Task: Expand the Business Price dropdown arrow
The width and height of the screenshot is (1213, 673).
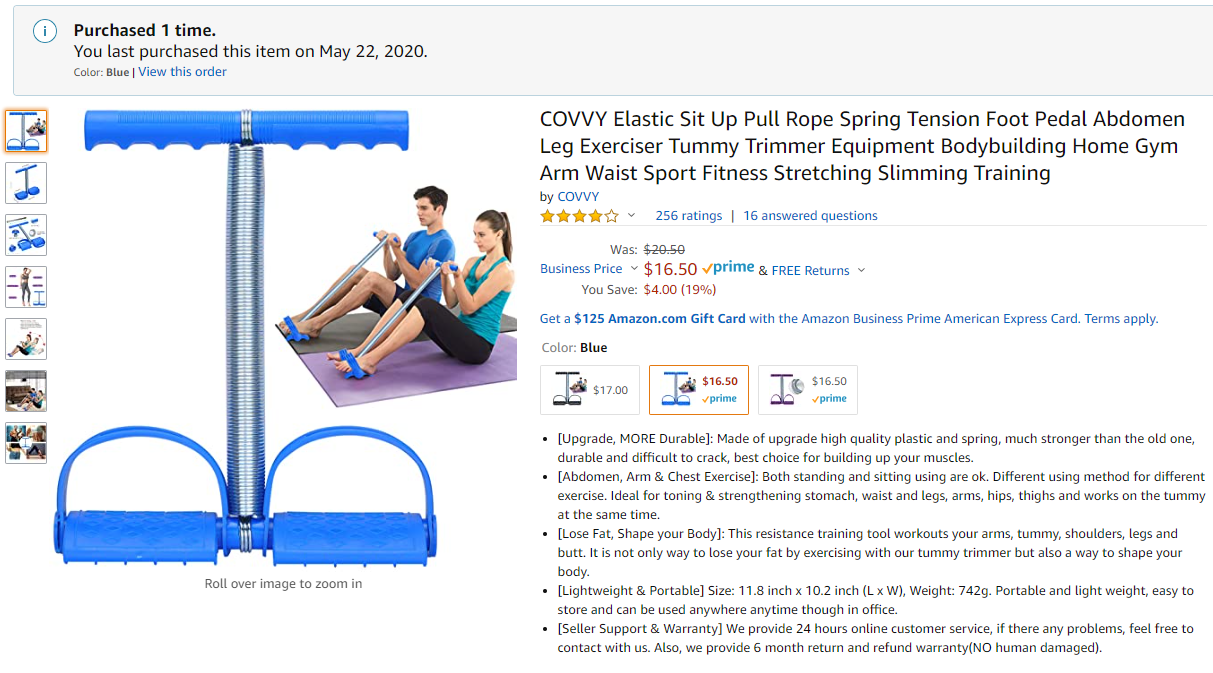Action: (634, 269)
